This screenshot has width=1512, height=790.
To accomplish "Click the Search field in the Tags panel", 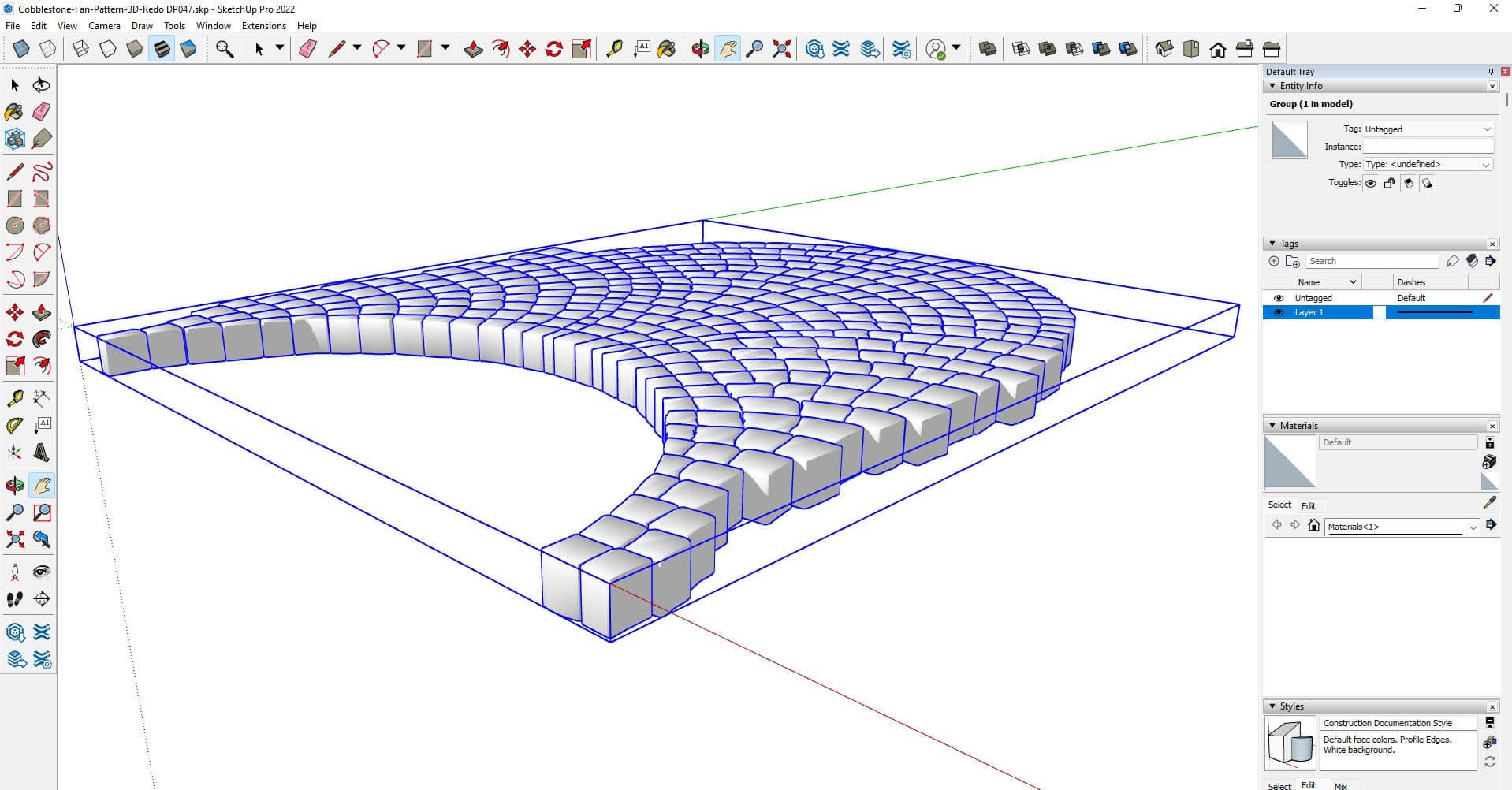I will pos(1371,261).
